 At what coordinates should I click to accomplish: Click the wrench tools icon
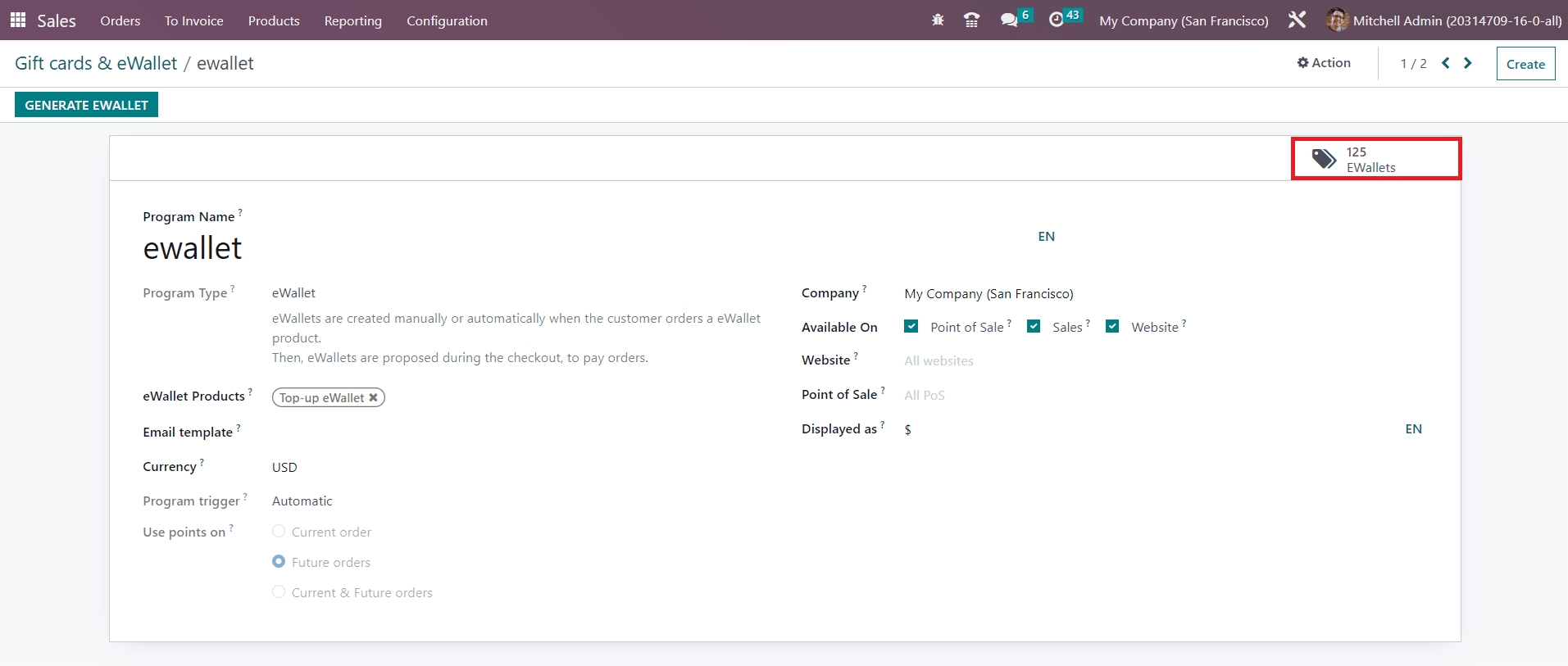point(1297,20)
